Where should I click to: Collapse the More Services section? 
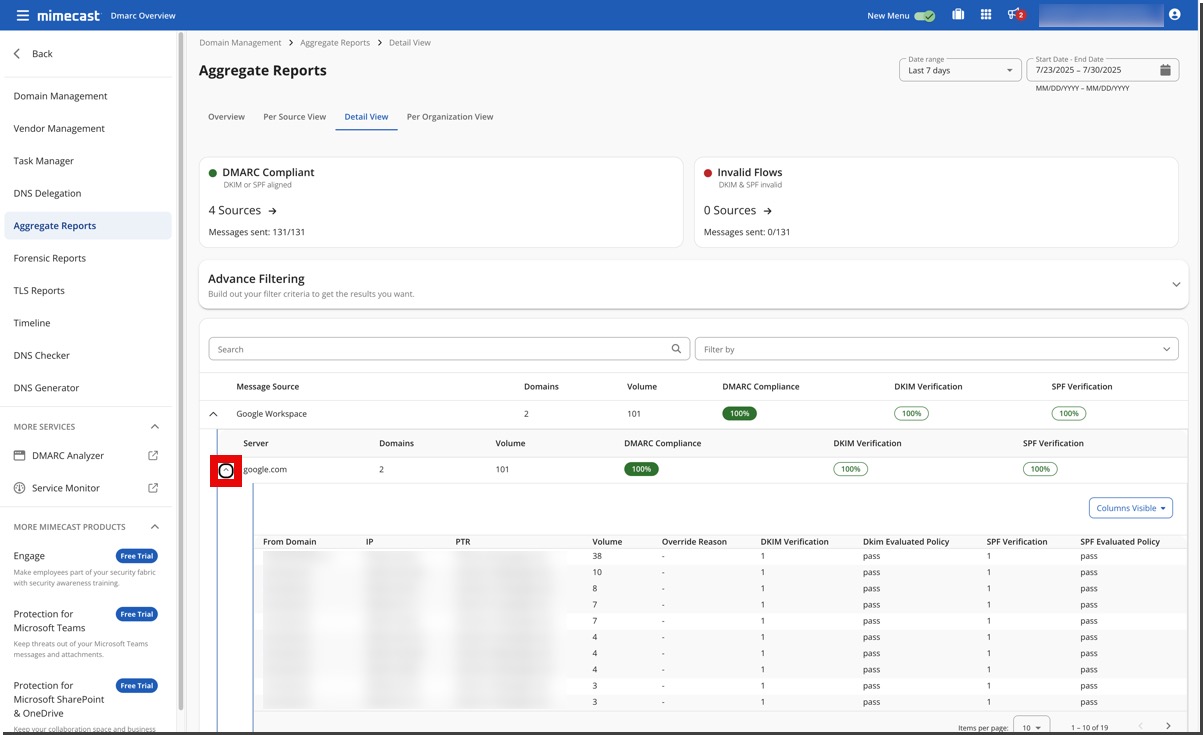point(154,427)
